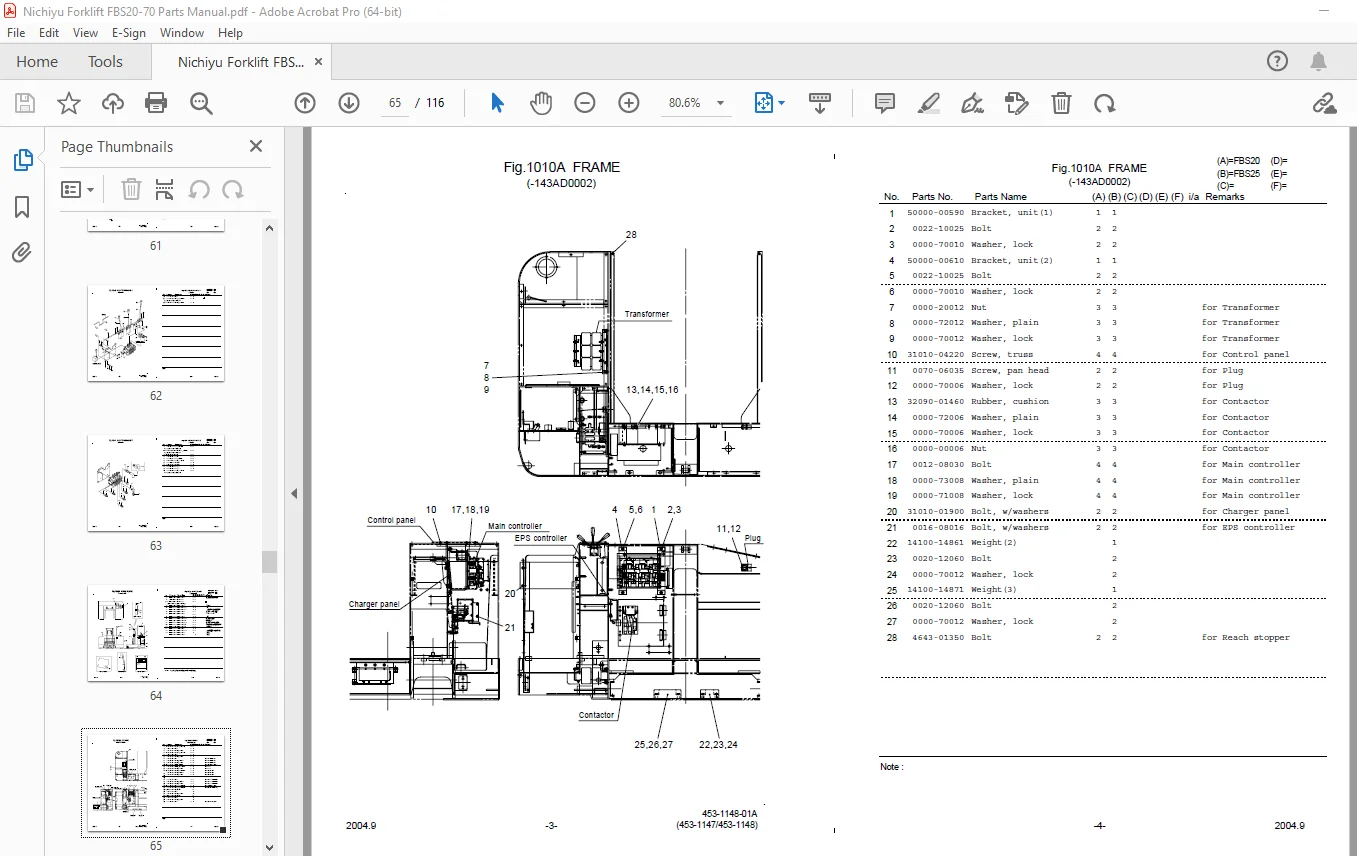Rotate thumbnails counterclockwise in the panel
This screenshot has height=856, width=1357.
pyautogui.click(x=199, y=189)
